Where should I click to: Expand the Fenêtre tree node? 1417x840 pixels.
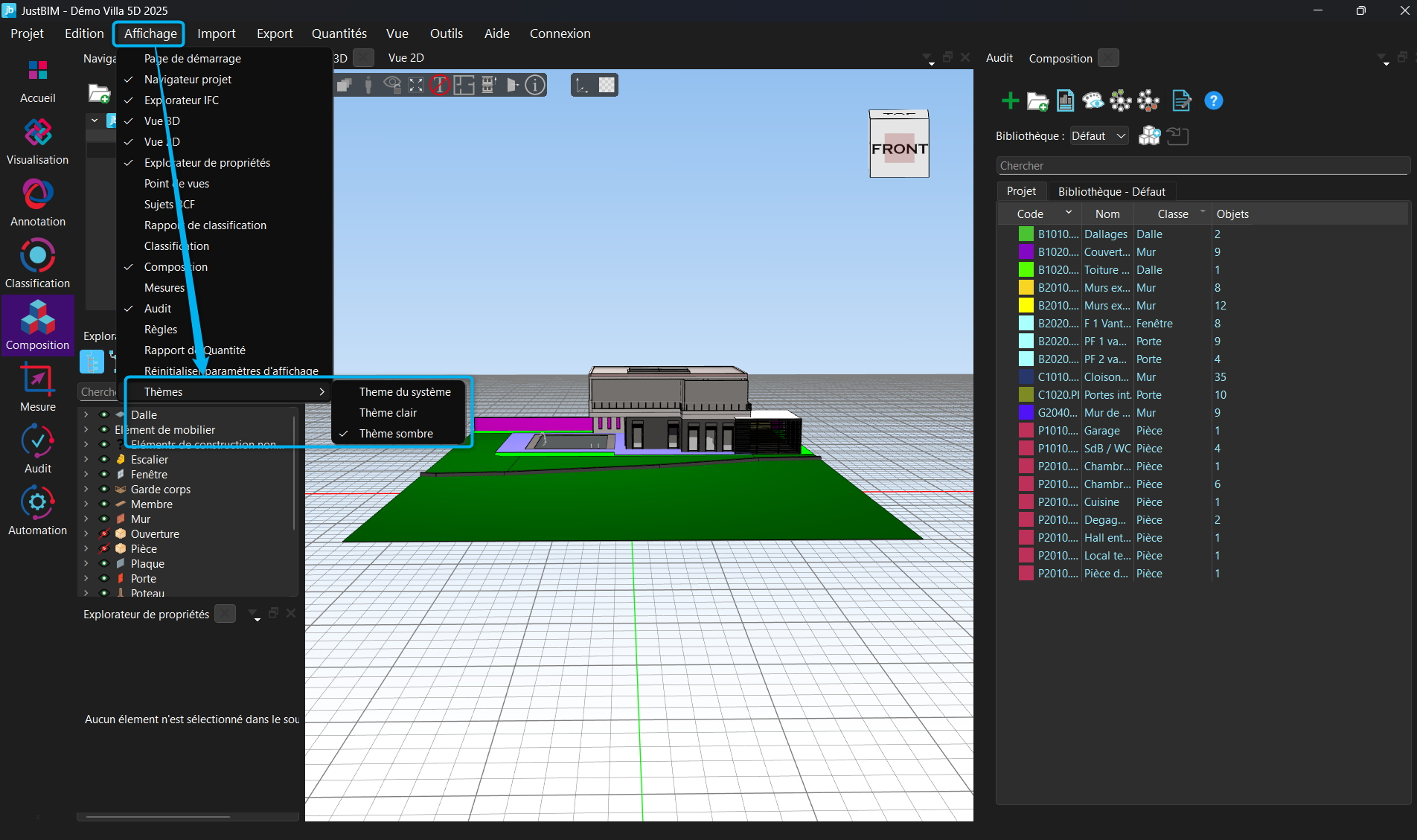(x=86, y=475)
